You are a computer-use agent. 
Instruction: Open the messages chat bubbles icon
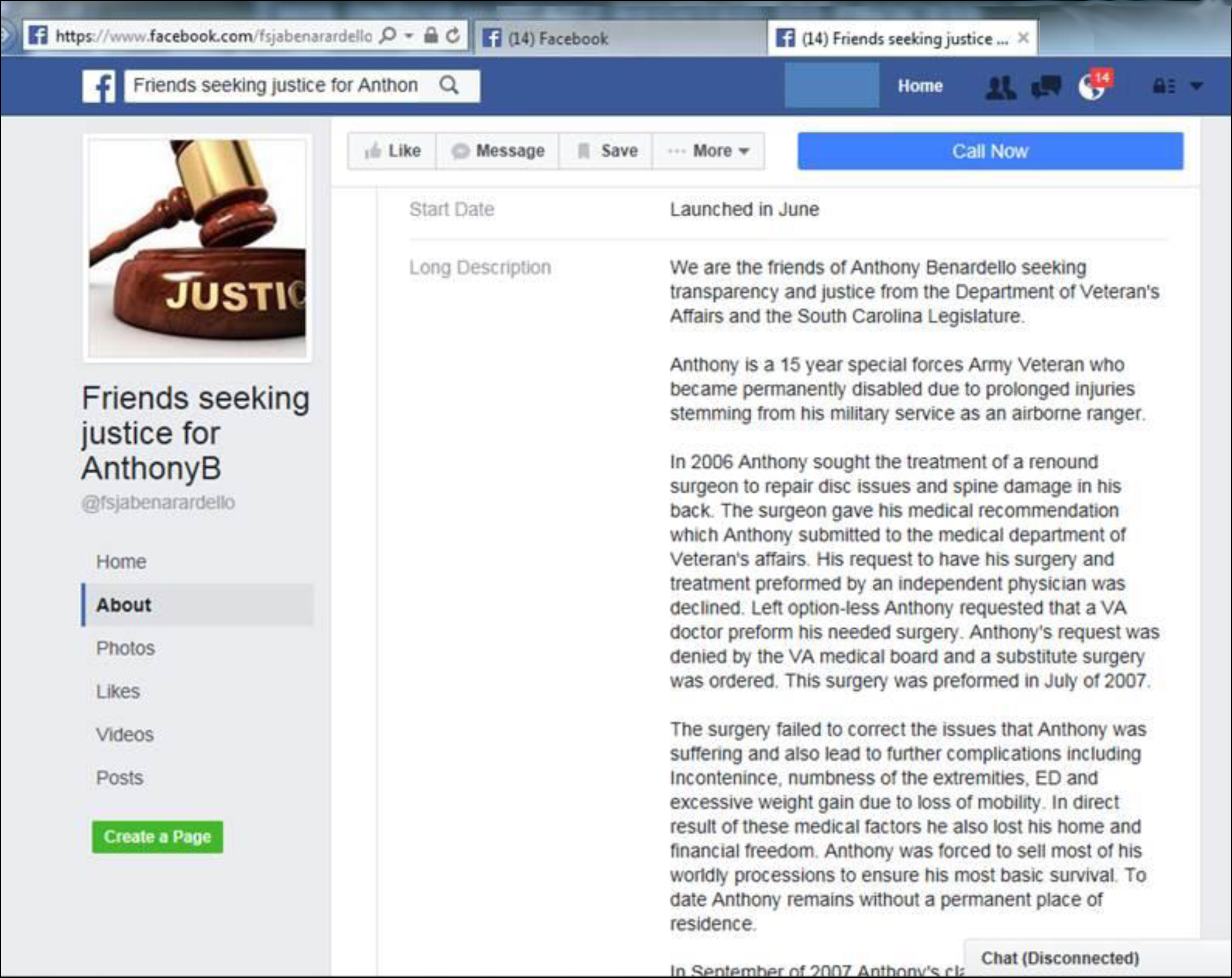coord(1046,87)
